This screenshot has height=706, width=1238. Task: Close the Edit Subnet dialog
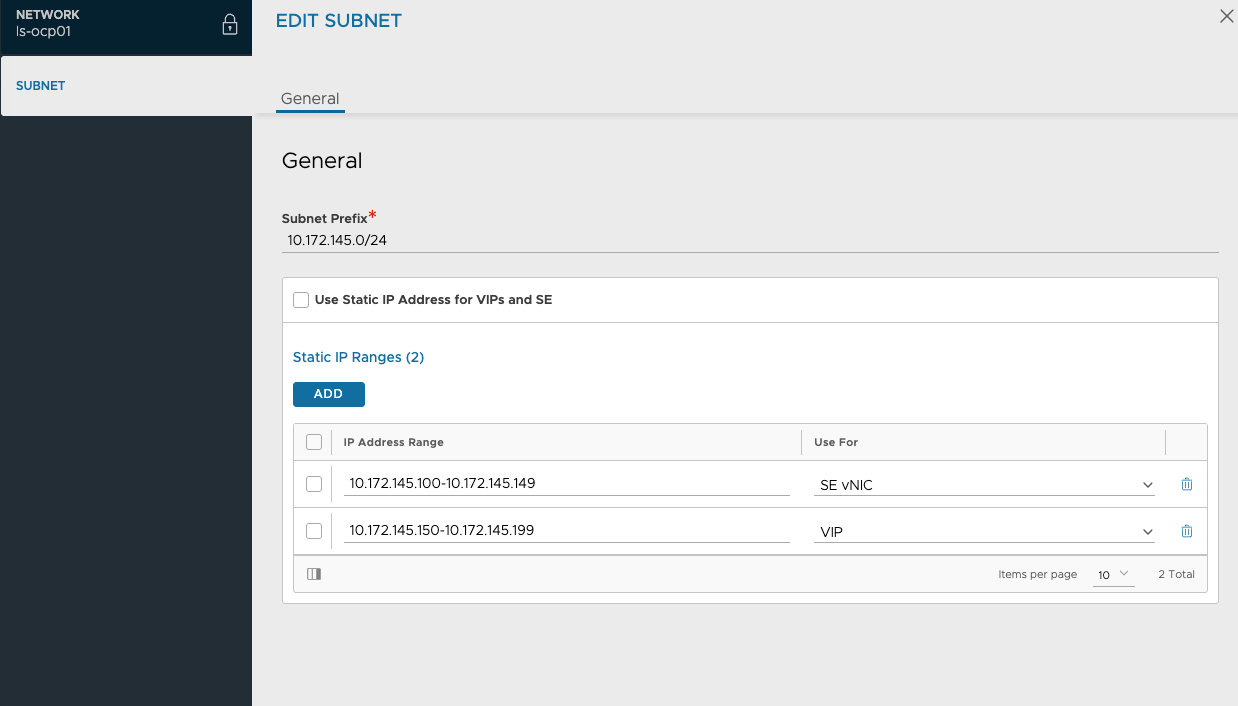(x=1226, y=16)
